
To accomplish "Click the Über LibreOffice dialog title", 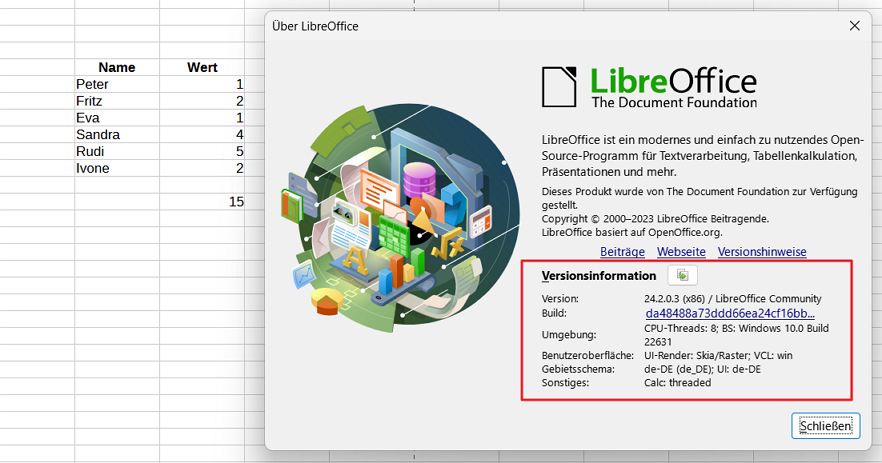I will [315, 26].
